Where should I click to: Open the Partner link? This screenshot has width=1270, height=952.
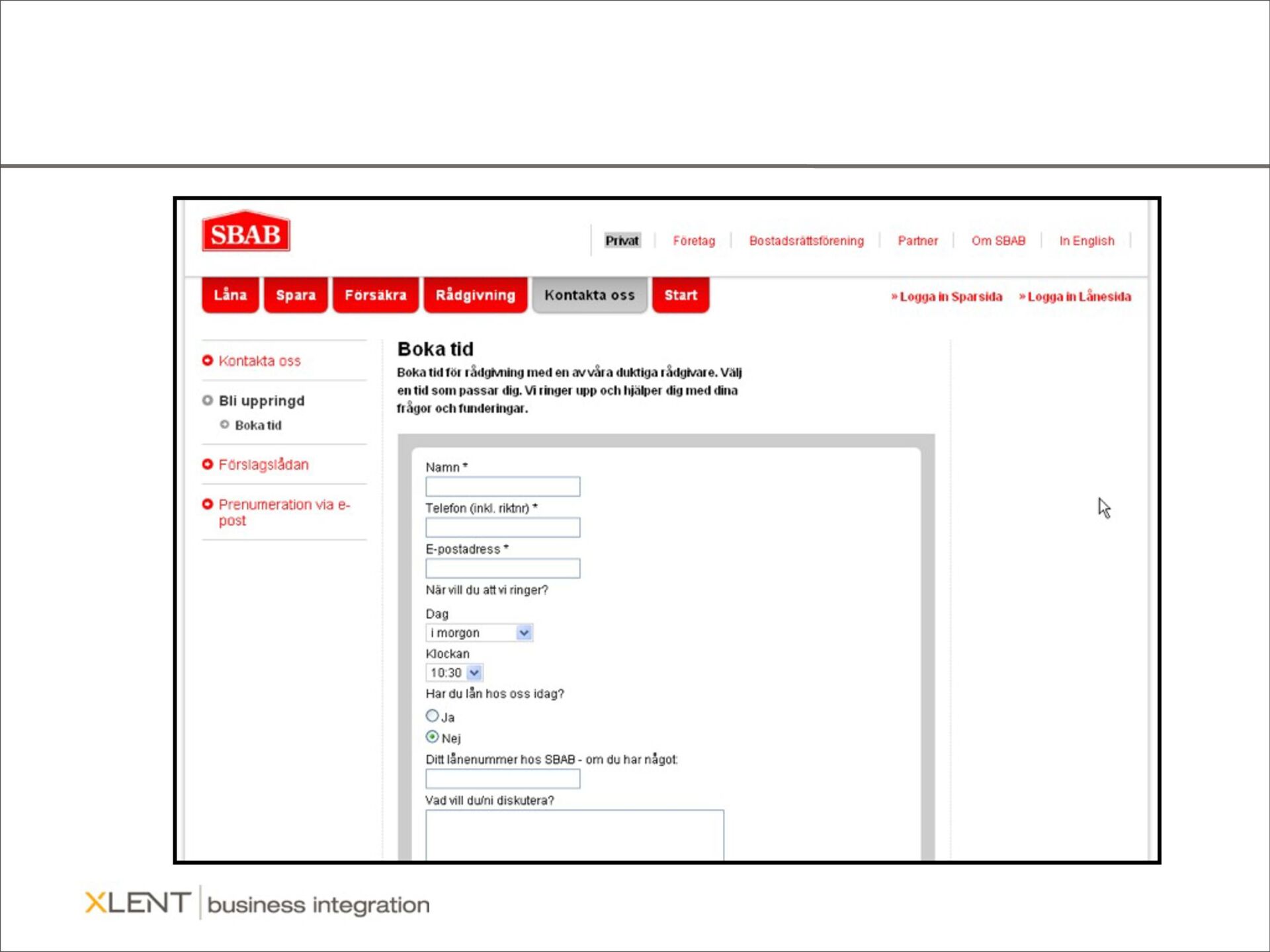click(x=917, y=241)
